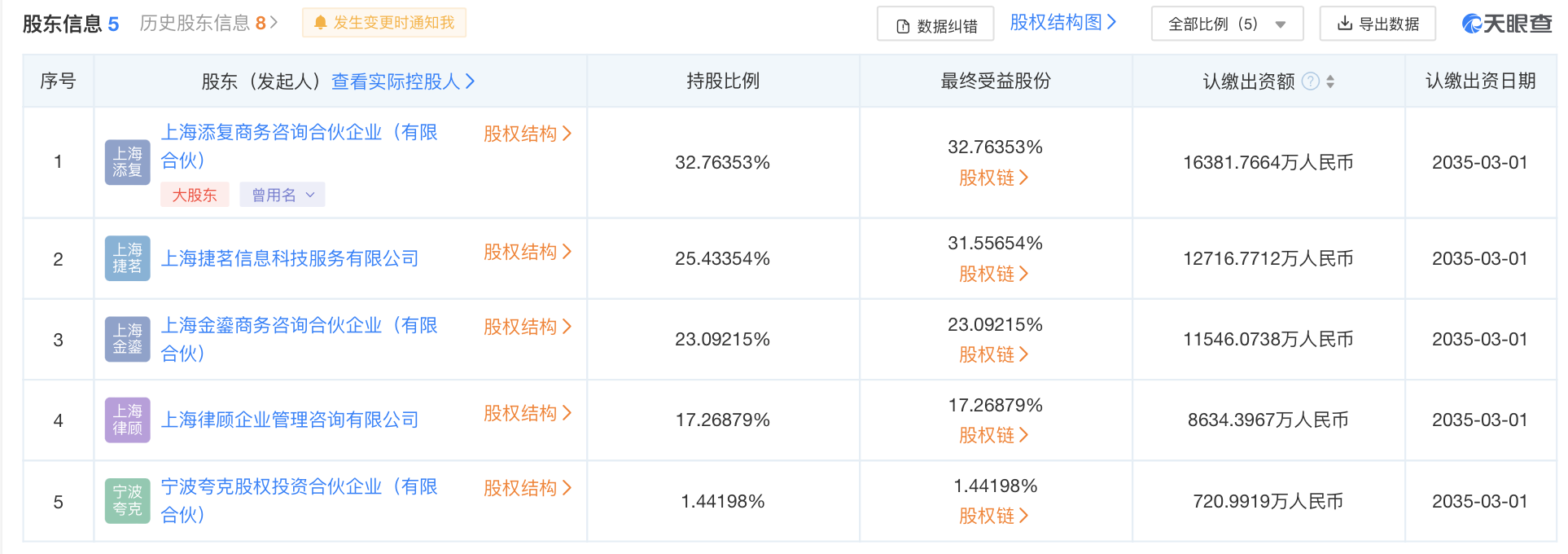Image resolution: width=1568 pixels, height=554 pixels.
Task: Expand 股权链 for 上海捷茗信息科技服务有限公司
Action: coord(994,274)
